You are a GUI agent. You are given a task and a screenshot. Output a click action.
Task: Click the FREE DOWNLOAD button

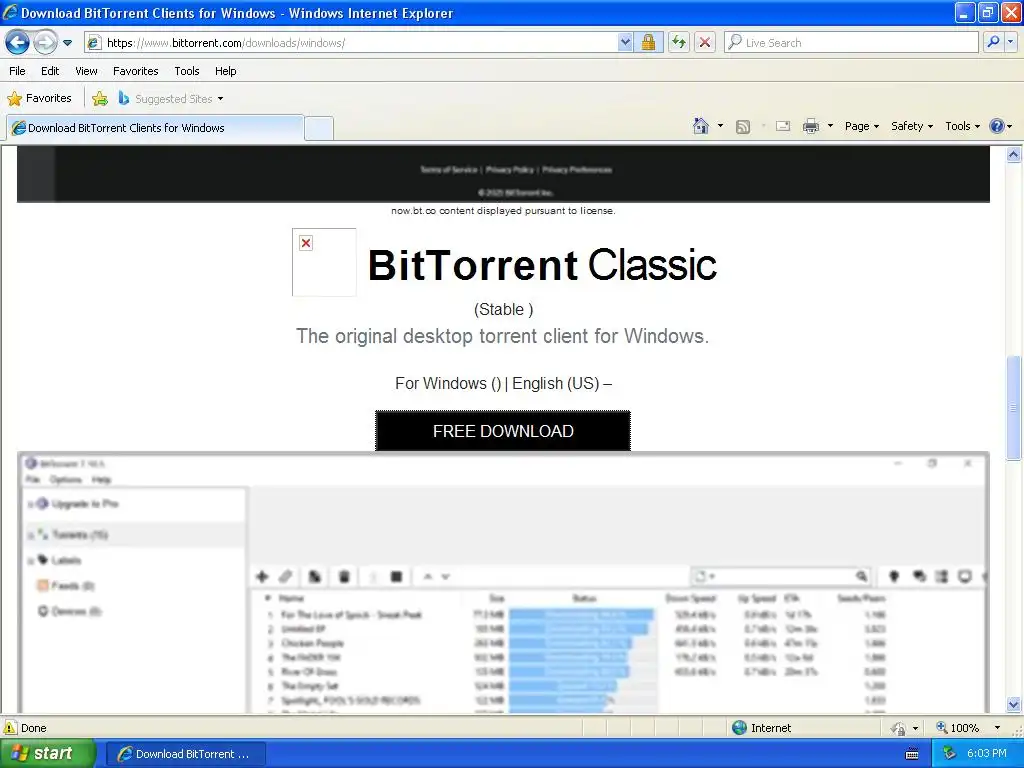tap(503, 431)
